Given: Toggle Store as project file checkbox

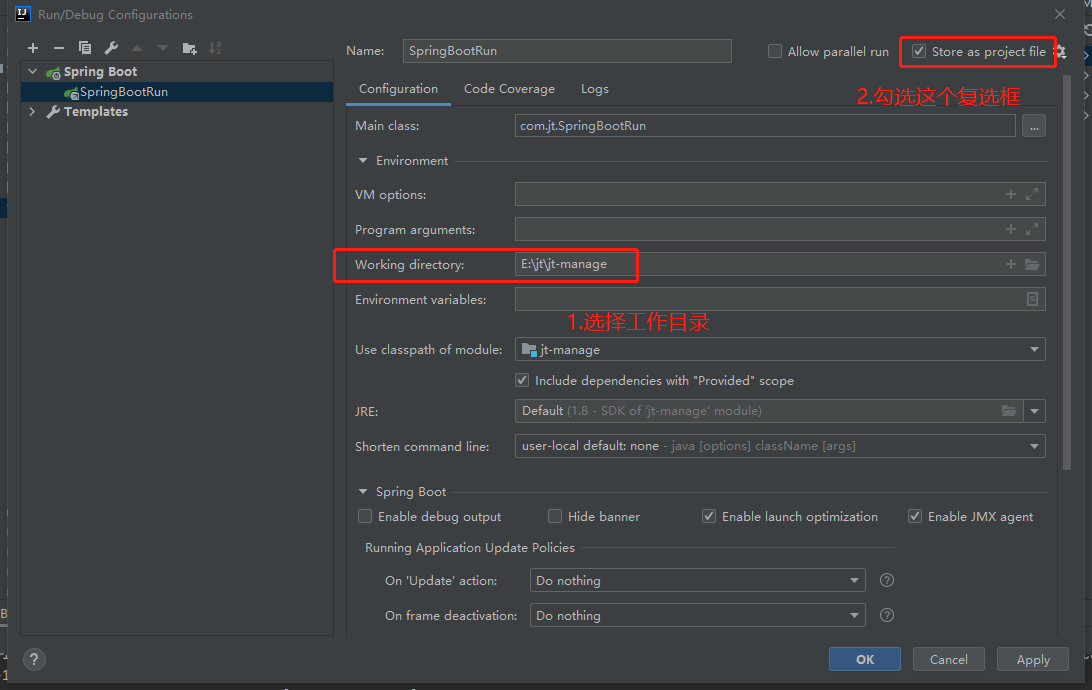Looking at the screenshot, I should coord(919,51).
